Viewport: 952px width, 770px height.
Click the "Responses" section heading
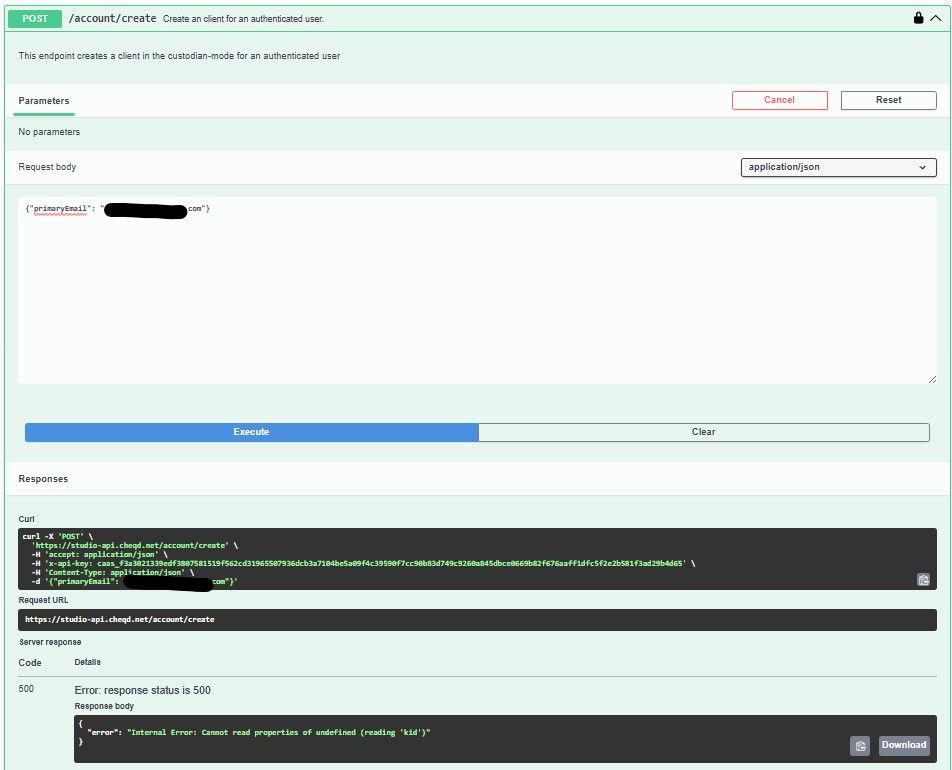click(43, 479)
